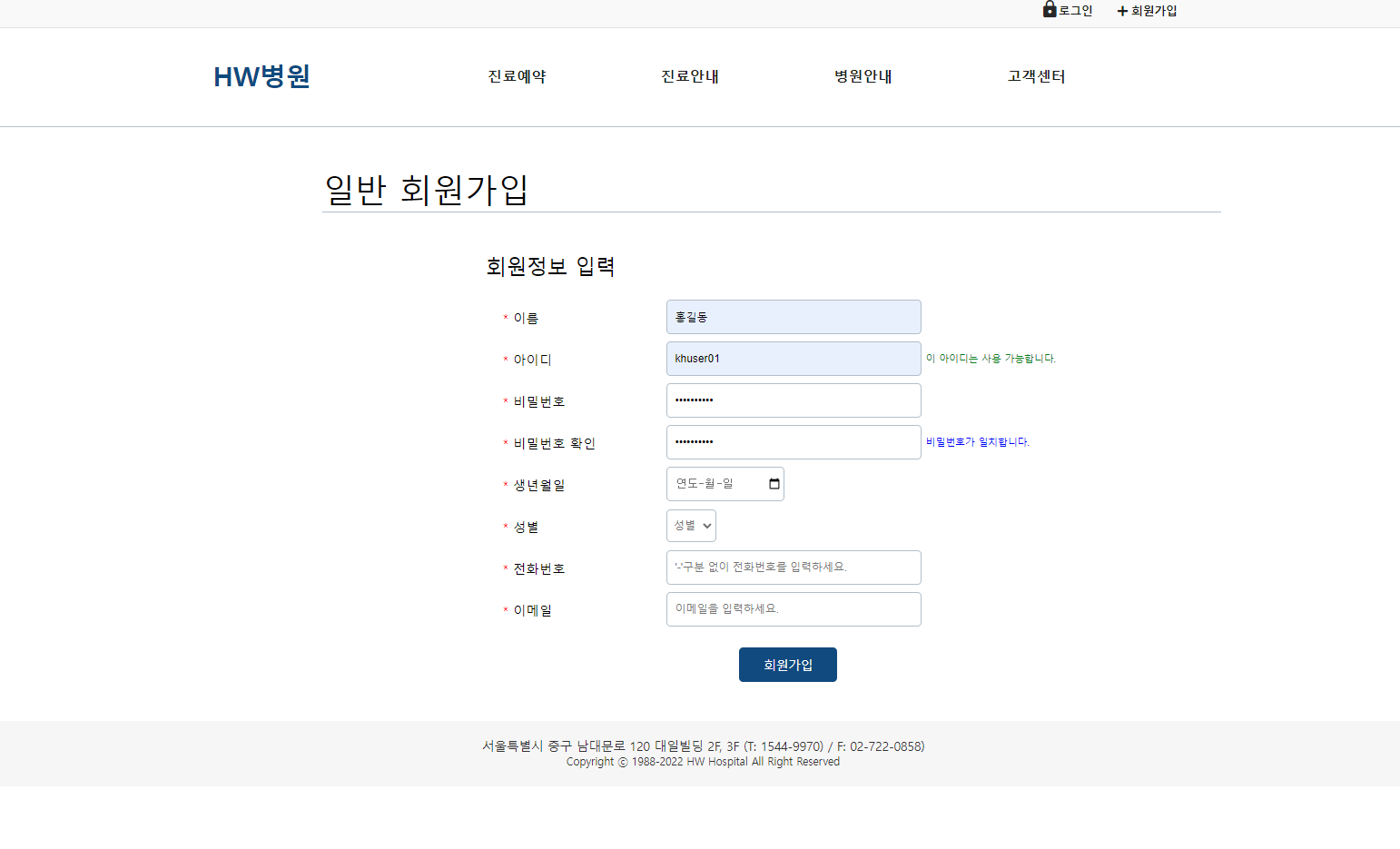Viewport: 1400px width, 849px height.
Task: Expand the date selector in the birthdate field
Action: tap(774, 484)
